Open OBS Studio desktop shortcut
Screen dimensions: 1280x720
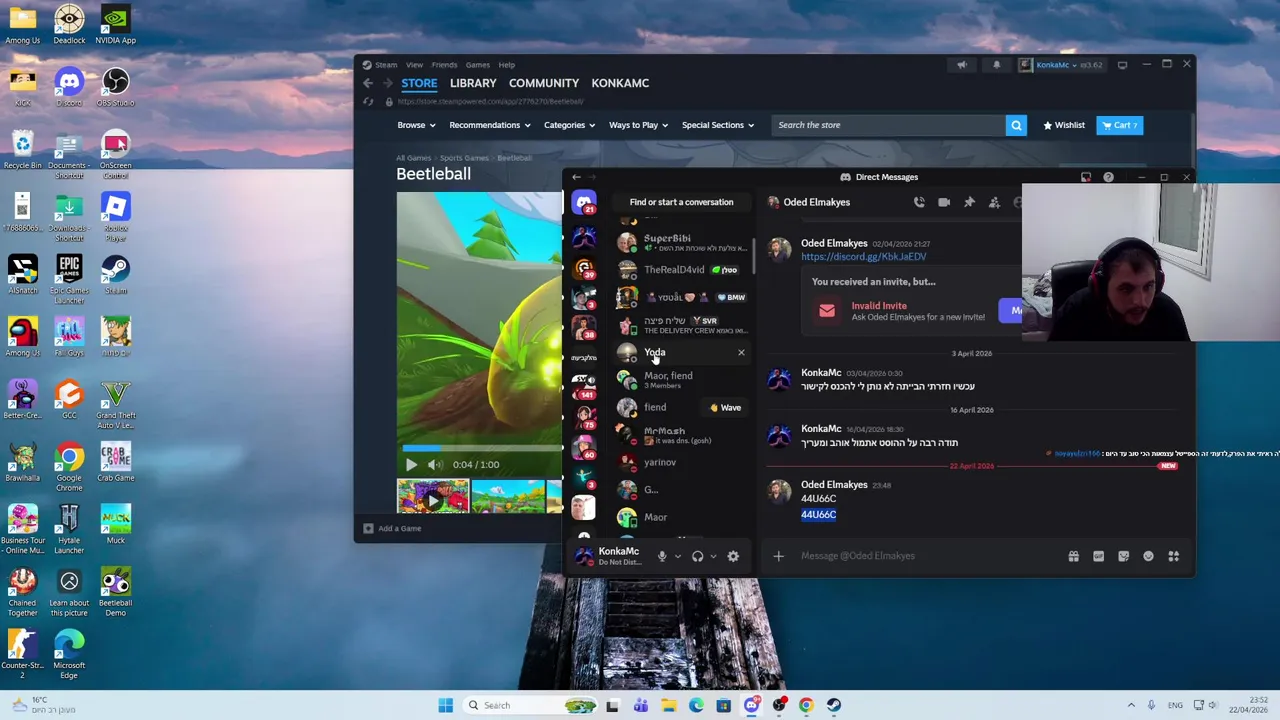[x=116, y=88]
